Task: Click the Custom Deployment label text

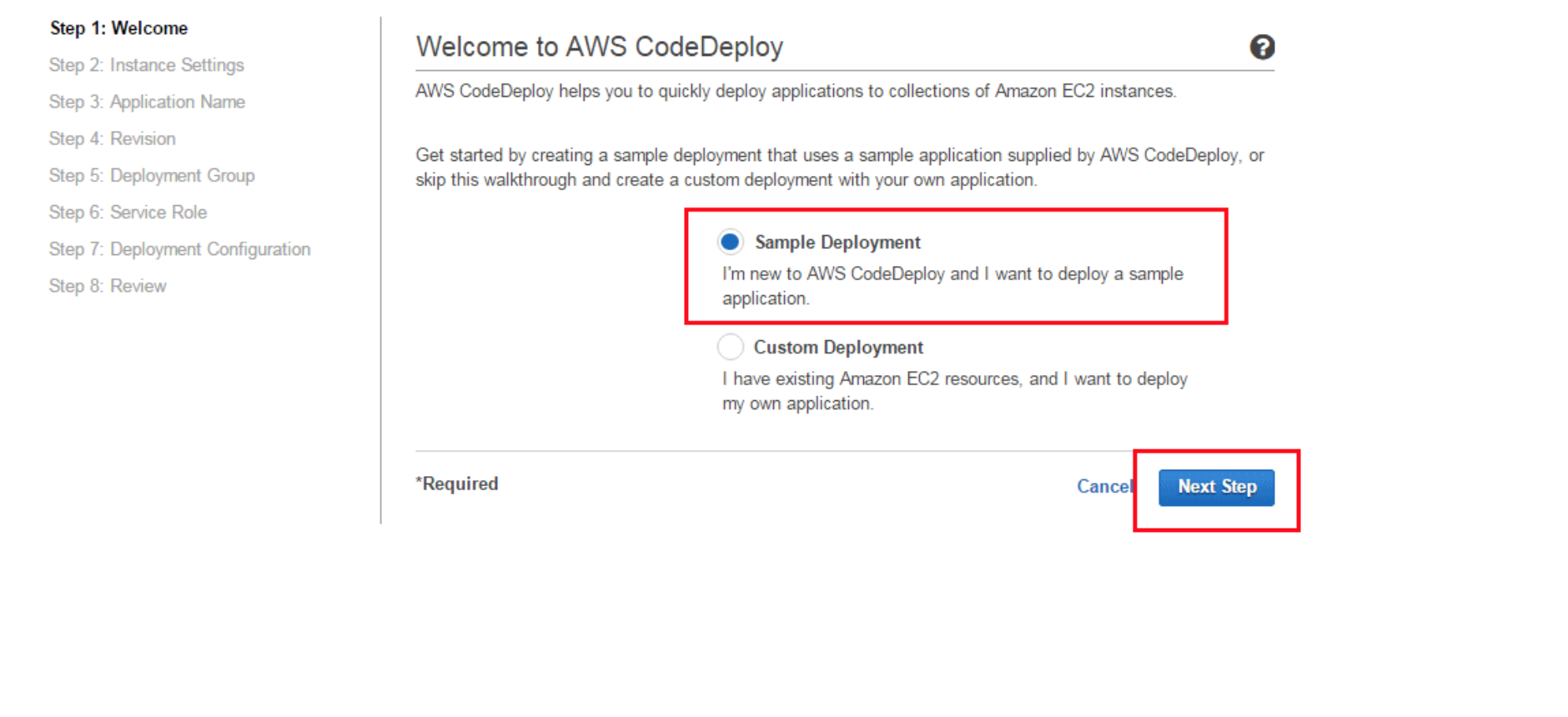Action: click(838, 348)
